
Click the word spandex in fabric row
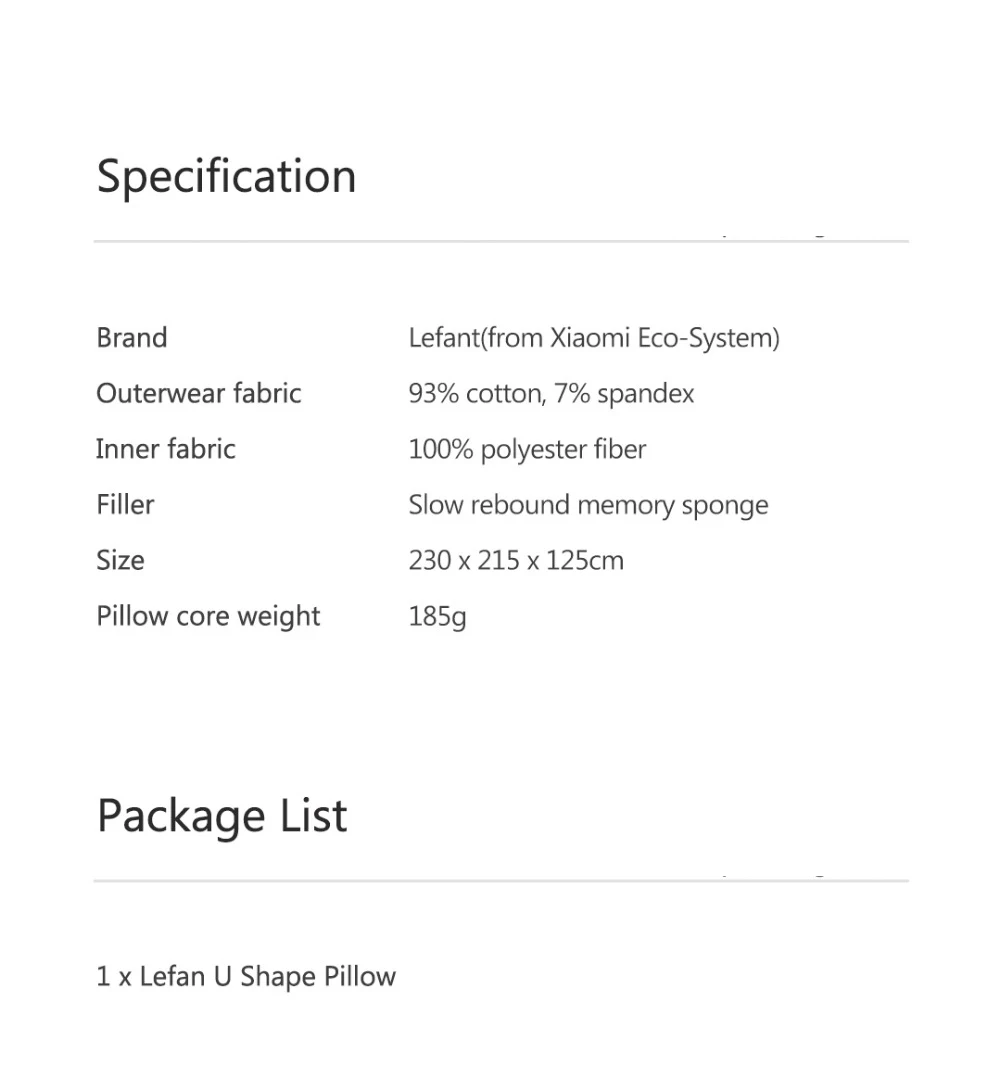pyautogui.click(x=646, y=395)
